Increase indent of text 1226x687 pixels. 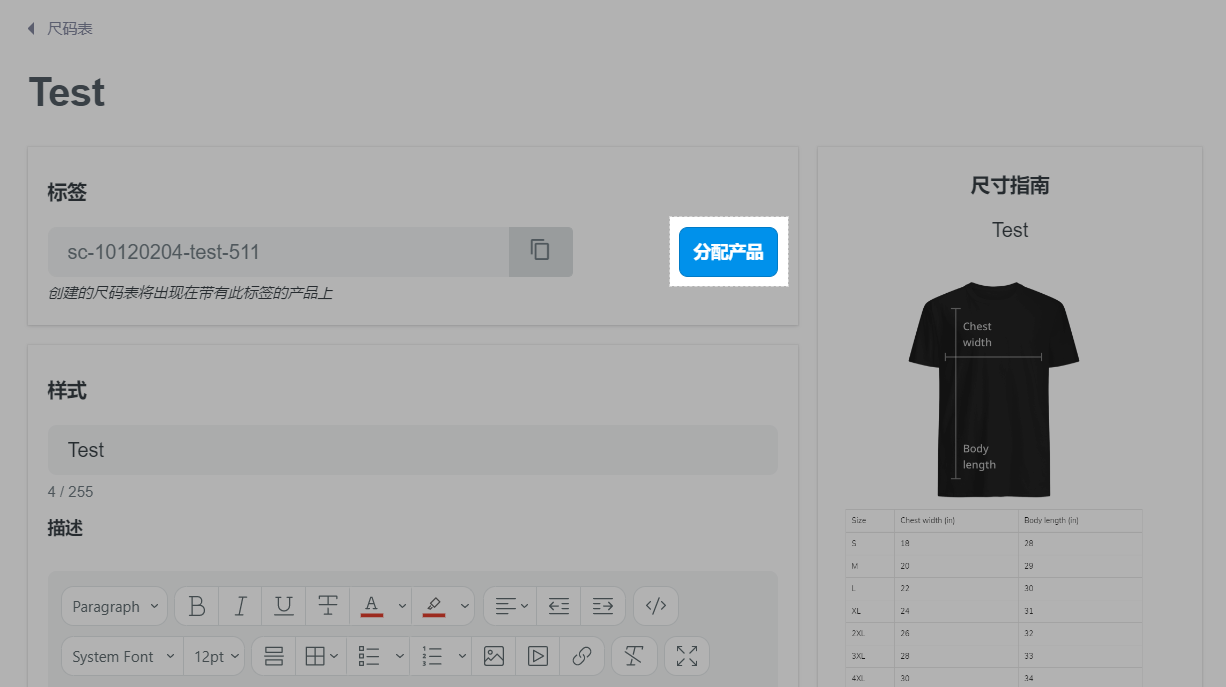click(x=603, y=606)
